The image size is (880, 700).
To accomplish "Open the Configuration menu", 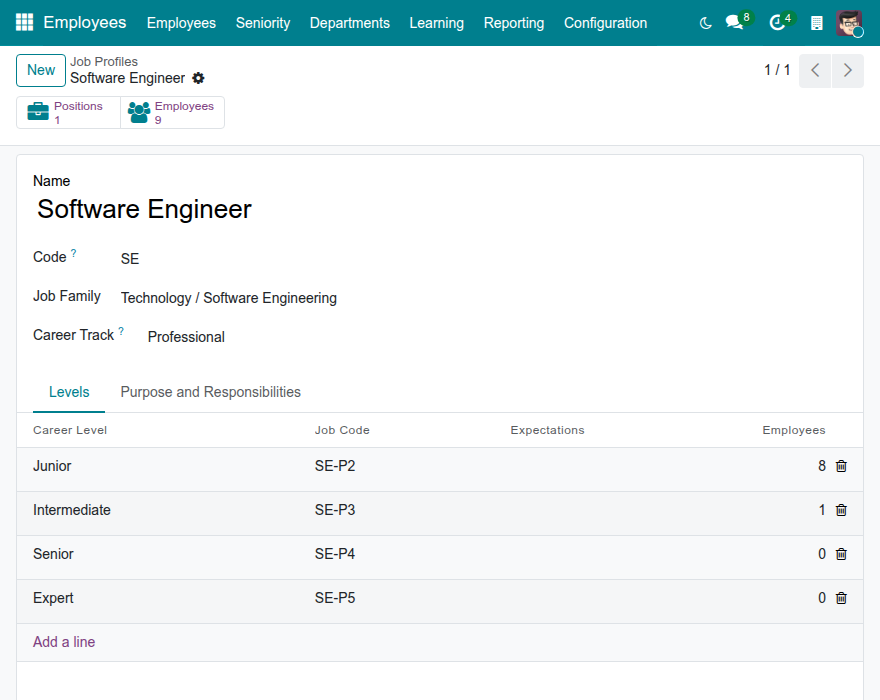I will pyautogui.click(x=606, y=23).
